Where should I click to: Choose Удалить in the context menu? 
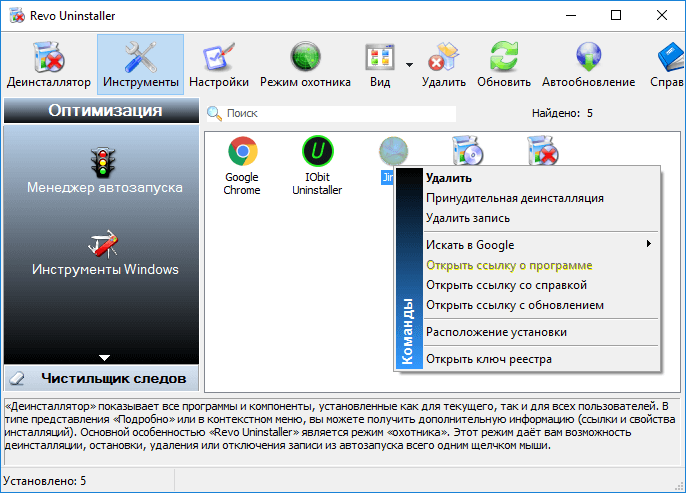[x=542, y=178]
